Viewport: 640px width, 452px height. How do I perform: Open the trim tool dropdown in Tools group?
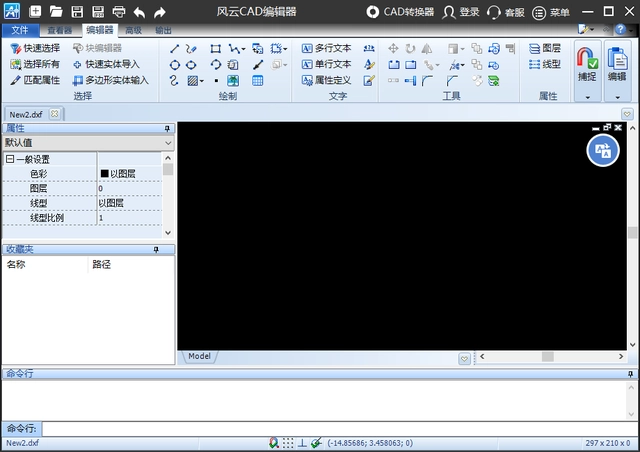[462, 65]
